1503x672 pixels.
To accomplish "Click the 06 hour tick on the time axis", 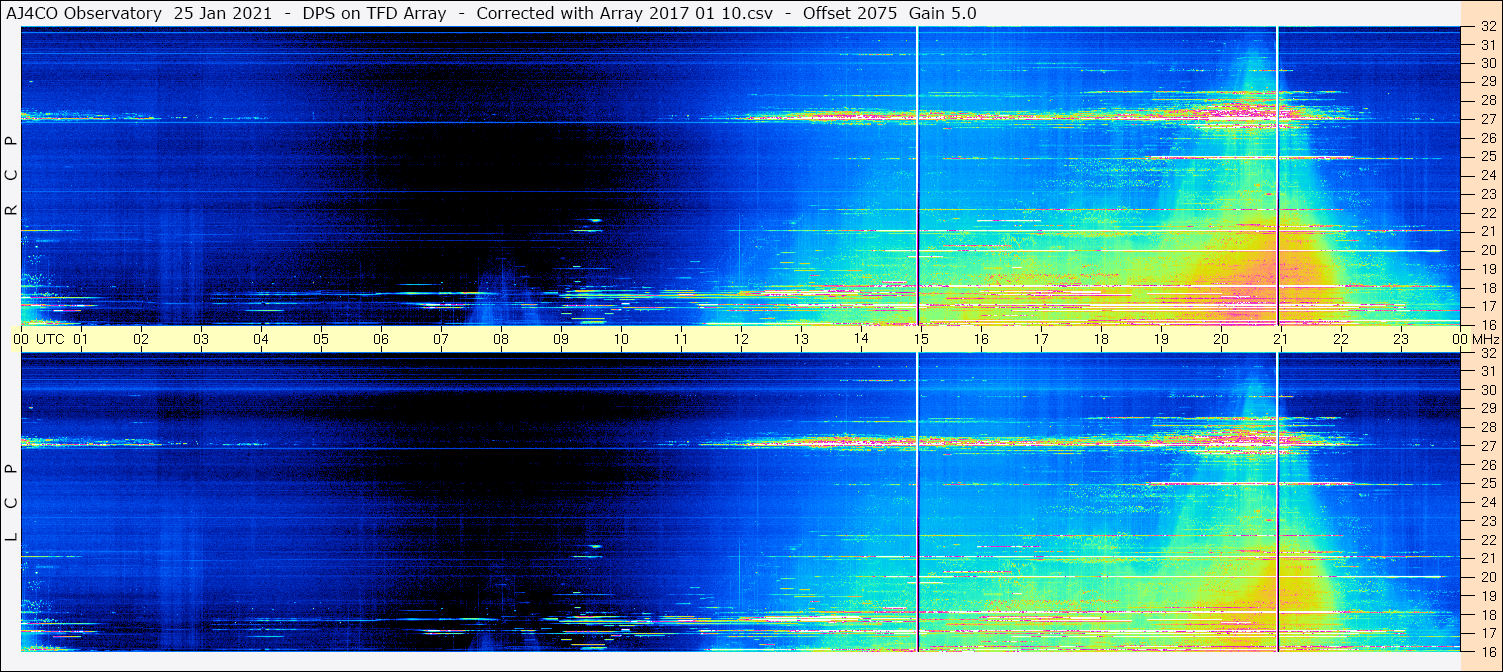I will click(x=381, y=339).
